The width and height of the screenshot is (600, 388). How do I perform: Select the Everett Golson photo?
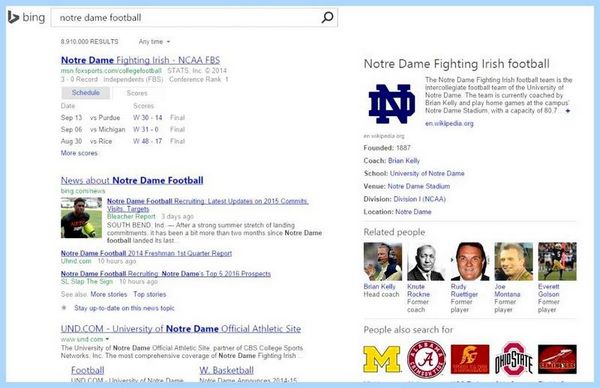pyautogui.click(x=557, y=261)
